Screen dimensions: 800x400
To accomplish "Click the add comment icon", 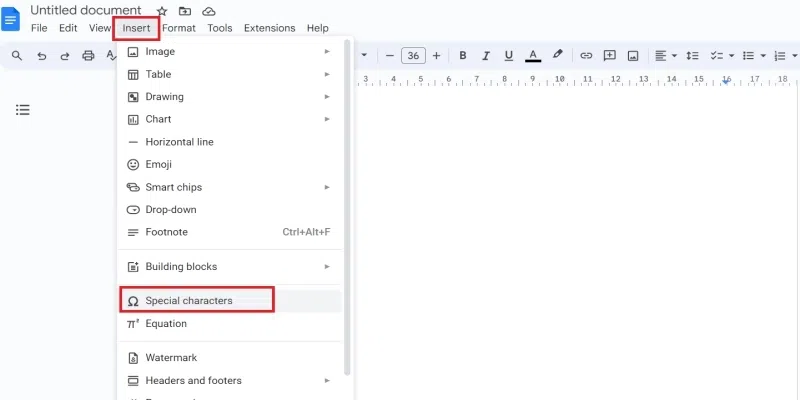I will (610, 56).
